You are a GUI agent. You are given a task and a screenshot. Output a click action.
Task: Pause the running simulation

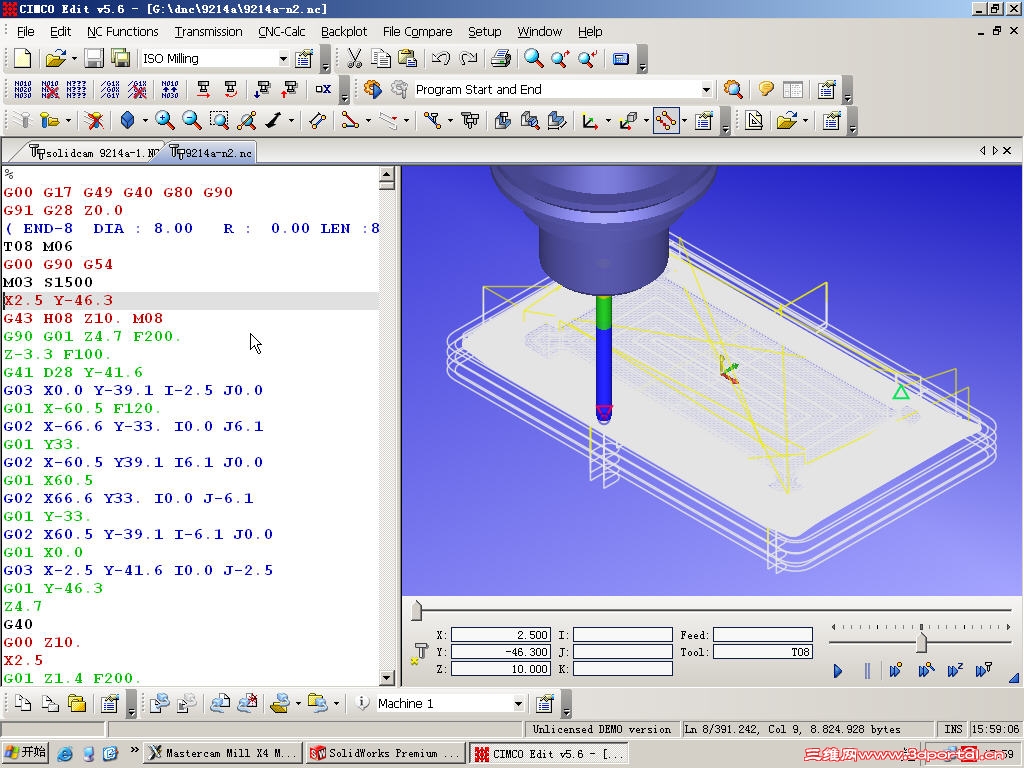coord(867,671)
